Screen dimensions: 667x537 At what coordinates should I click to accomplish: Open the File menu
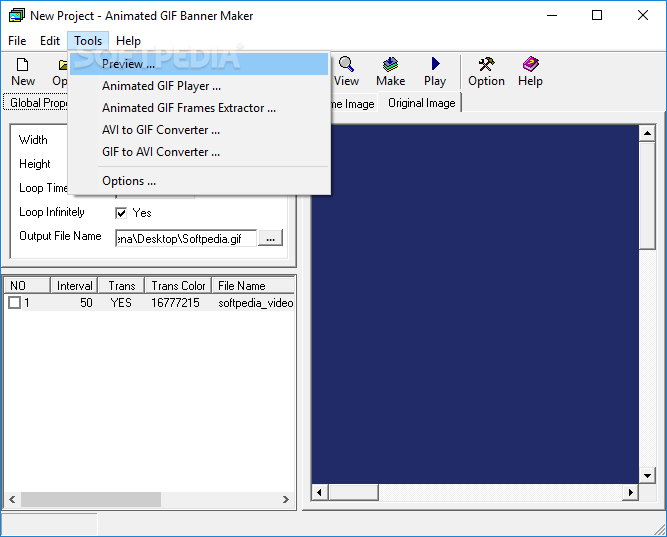click(x=17, y=41)
